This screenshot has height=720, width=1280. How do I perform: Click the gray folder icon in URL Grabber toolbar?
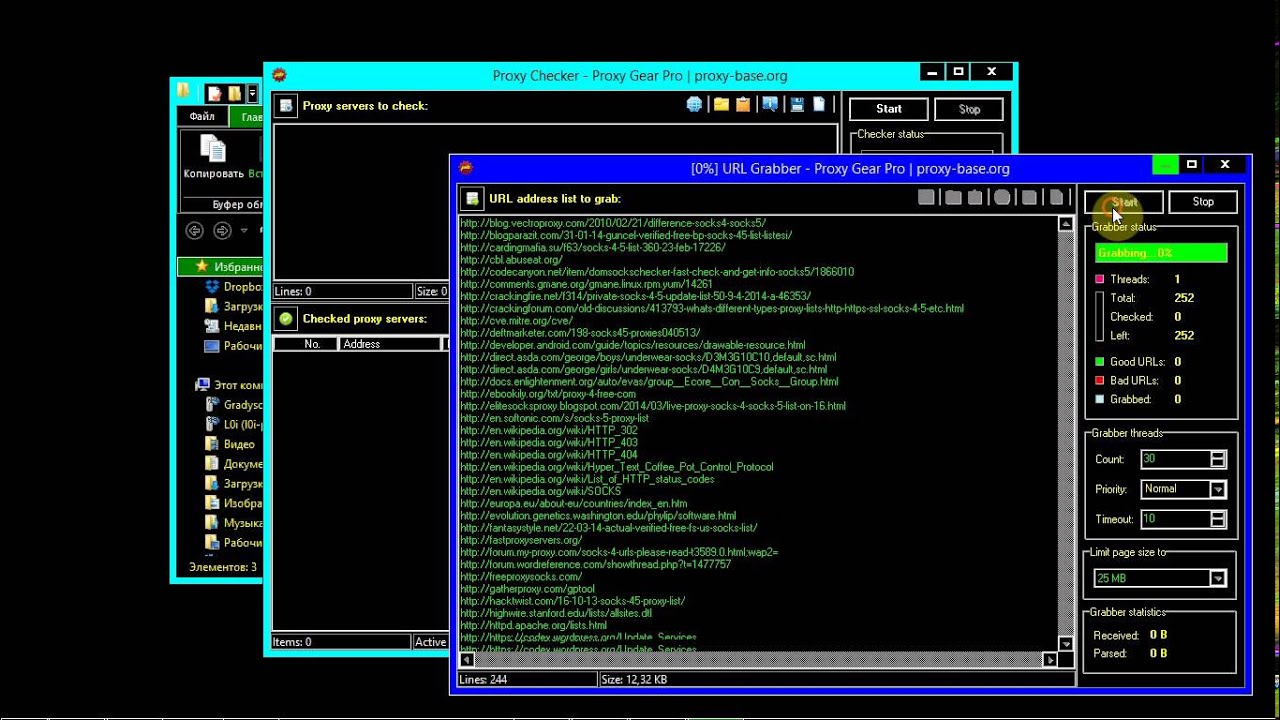(953, 198)
